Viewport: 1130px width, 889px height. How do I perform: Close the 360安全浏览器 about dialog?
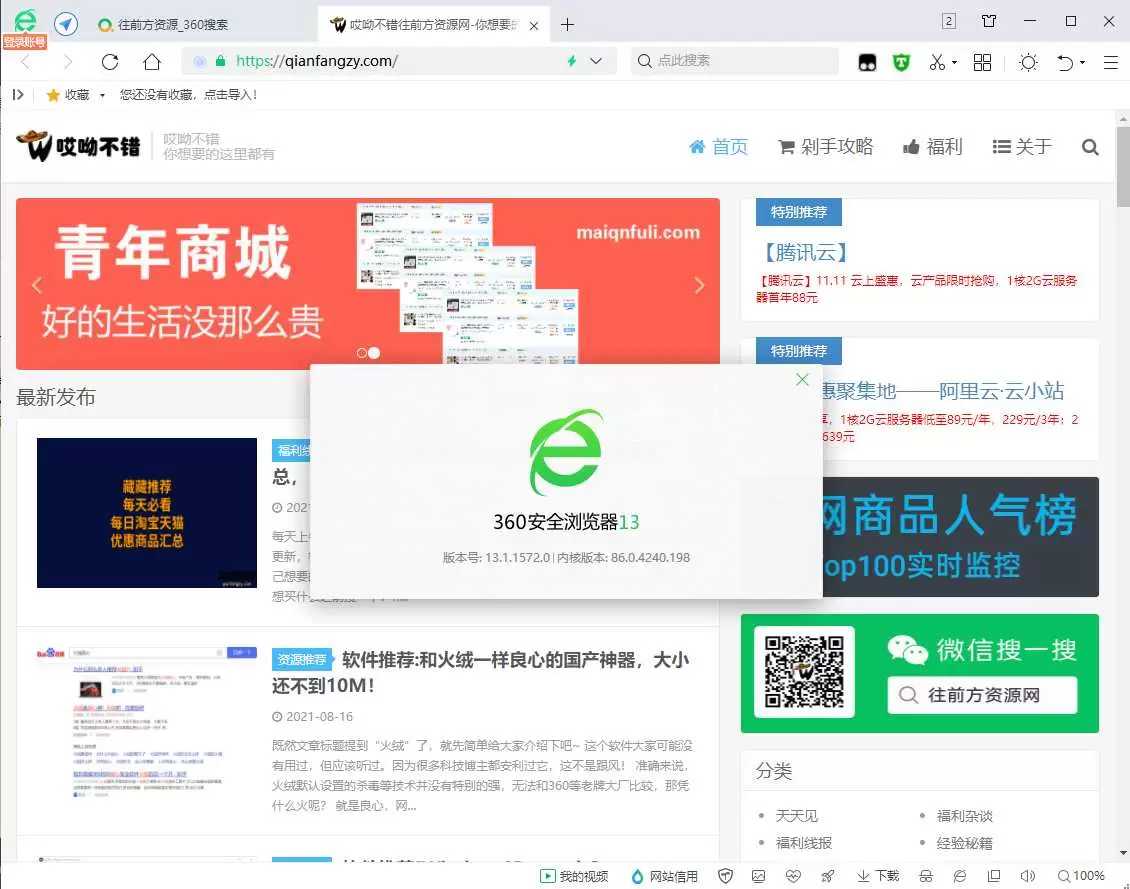(x=802, y=380)
